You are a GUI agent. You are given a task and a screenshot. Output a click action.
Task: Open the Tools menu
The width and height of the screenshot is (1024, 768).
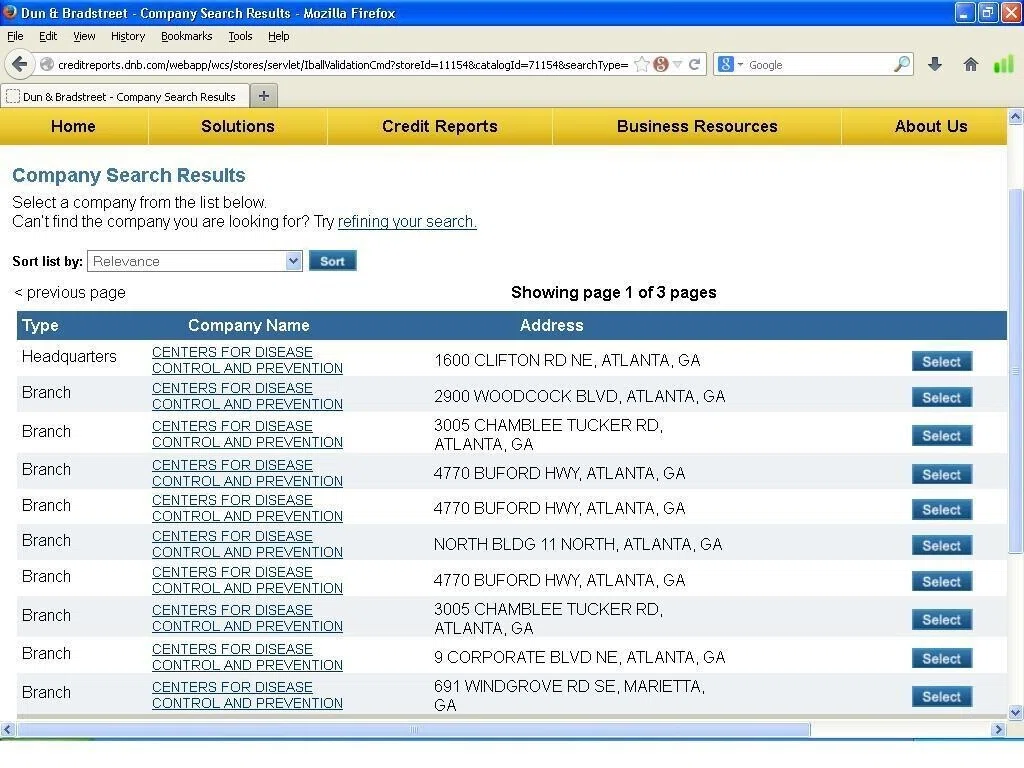pos(240,37)
